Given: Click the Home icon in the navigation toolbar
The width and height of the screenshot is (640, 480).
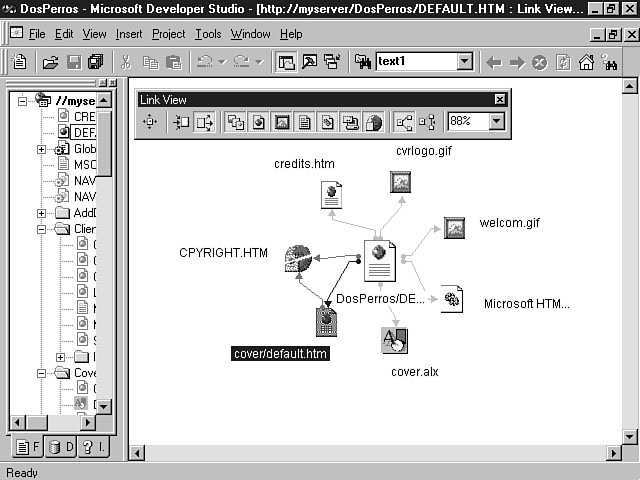Looking at the screenshot, I should pyautogui.click(x=586, y=62).
